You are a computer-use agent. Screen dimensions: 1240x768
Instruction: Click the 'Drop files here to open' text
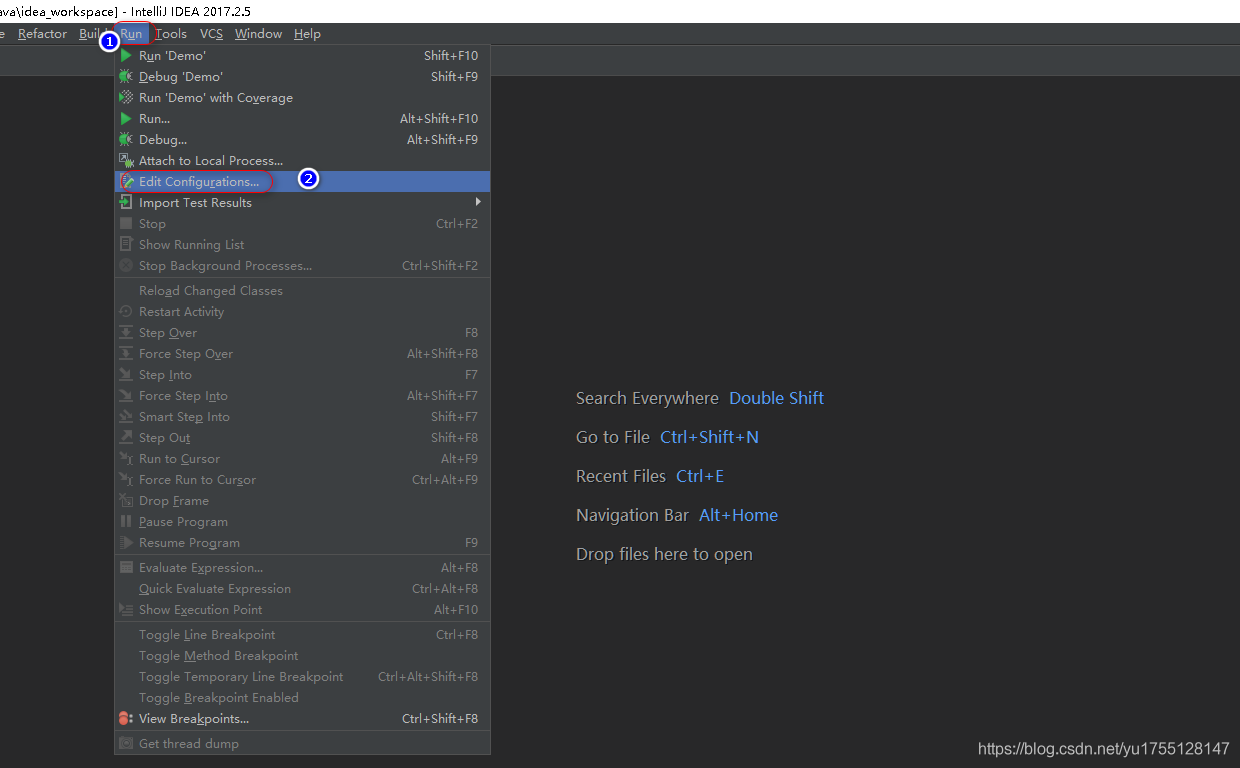[664, 554]
